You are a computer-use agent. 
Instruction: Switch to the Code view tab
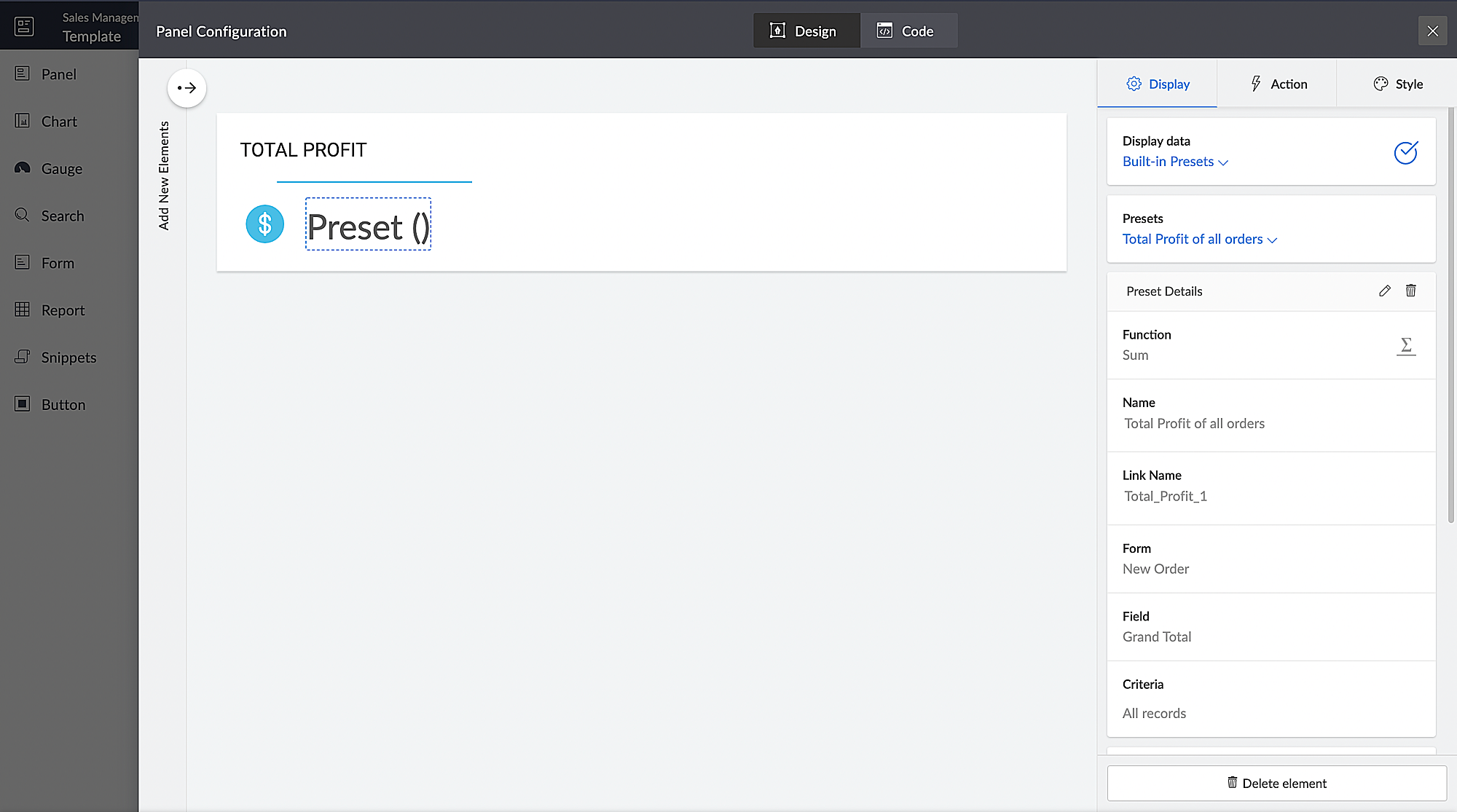(x=908, y=31)
